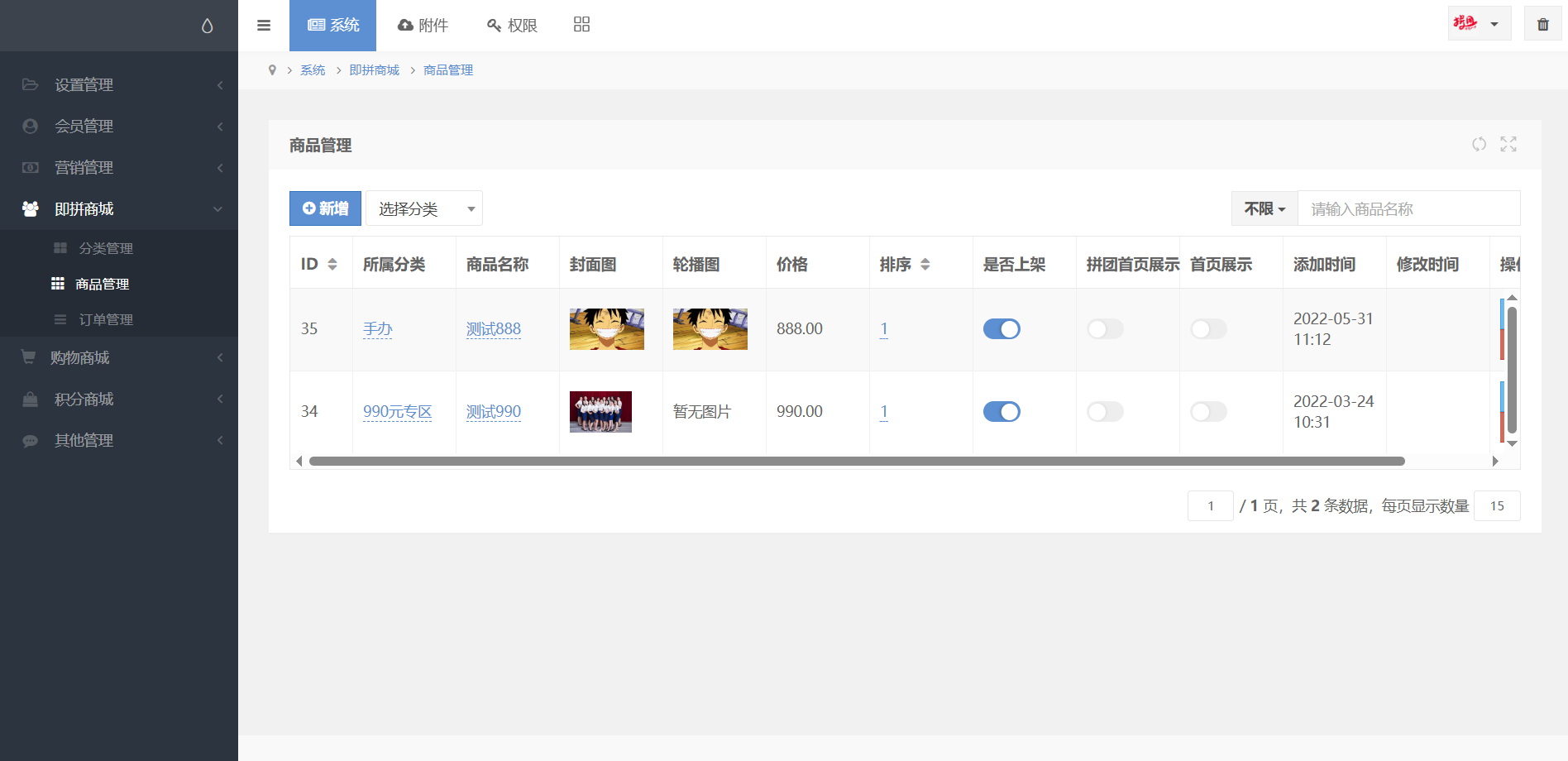Viewport: 1568px width, 761px height.
Task: Click the product name search input field
Action: [x=1408, y=208]
